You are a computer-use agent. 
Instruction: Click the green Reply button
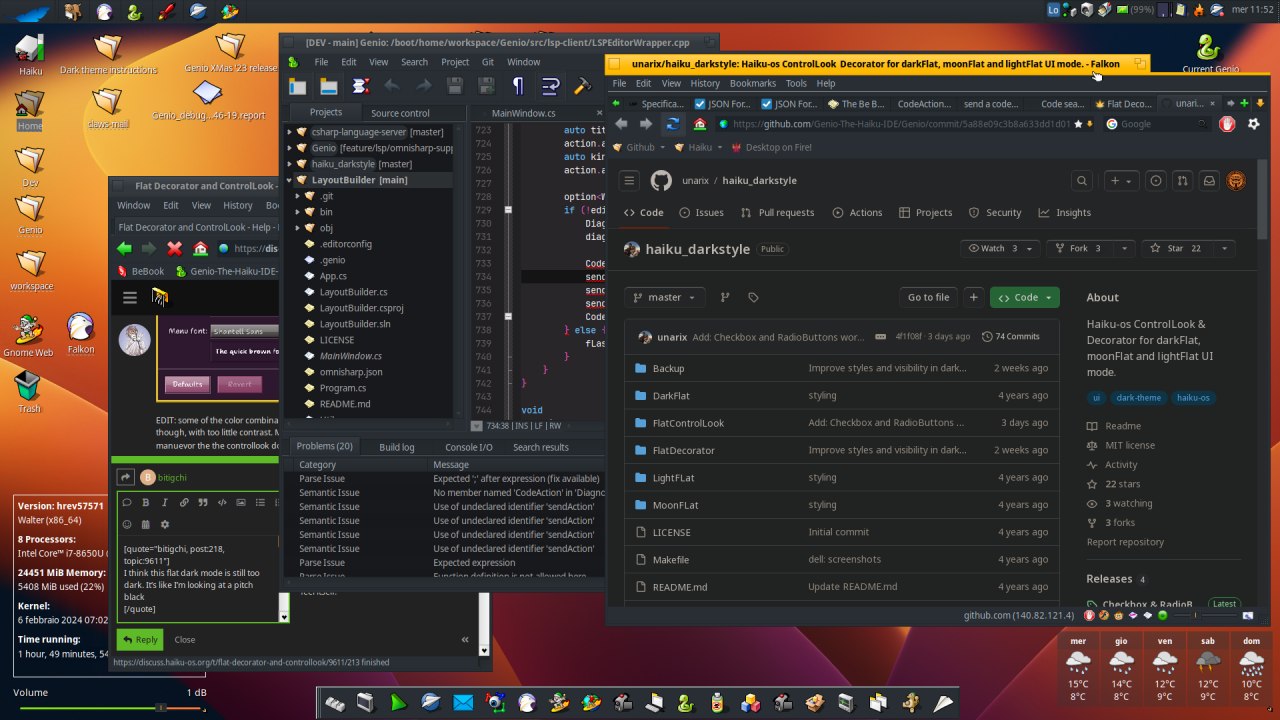139,639
